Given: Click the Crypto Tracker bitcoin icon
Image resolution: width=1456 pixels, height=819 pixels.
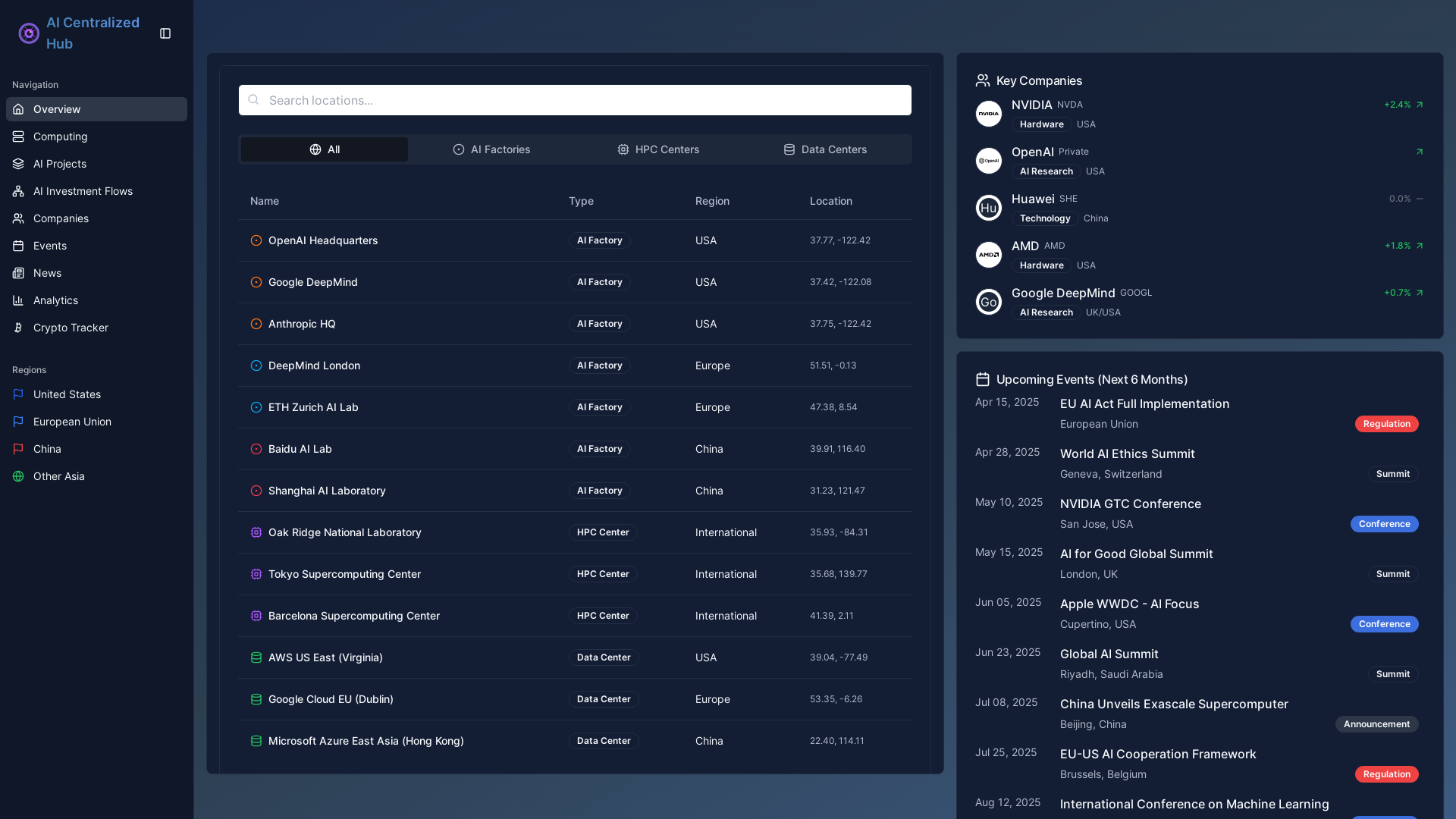Looking at the screenshot, I should click(18, 328).
